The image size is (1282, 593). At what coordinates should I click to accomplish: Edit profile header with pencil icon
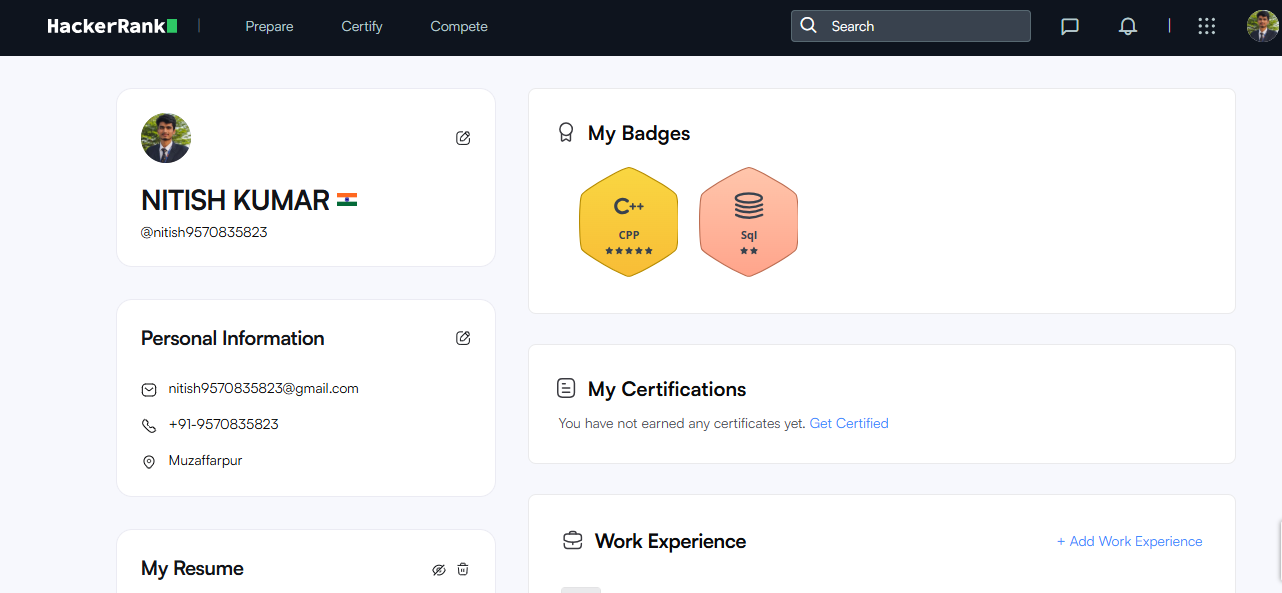click(x=462, y=137)
